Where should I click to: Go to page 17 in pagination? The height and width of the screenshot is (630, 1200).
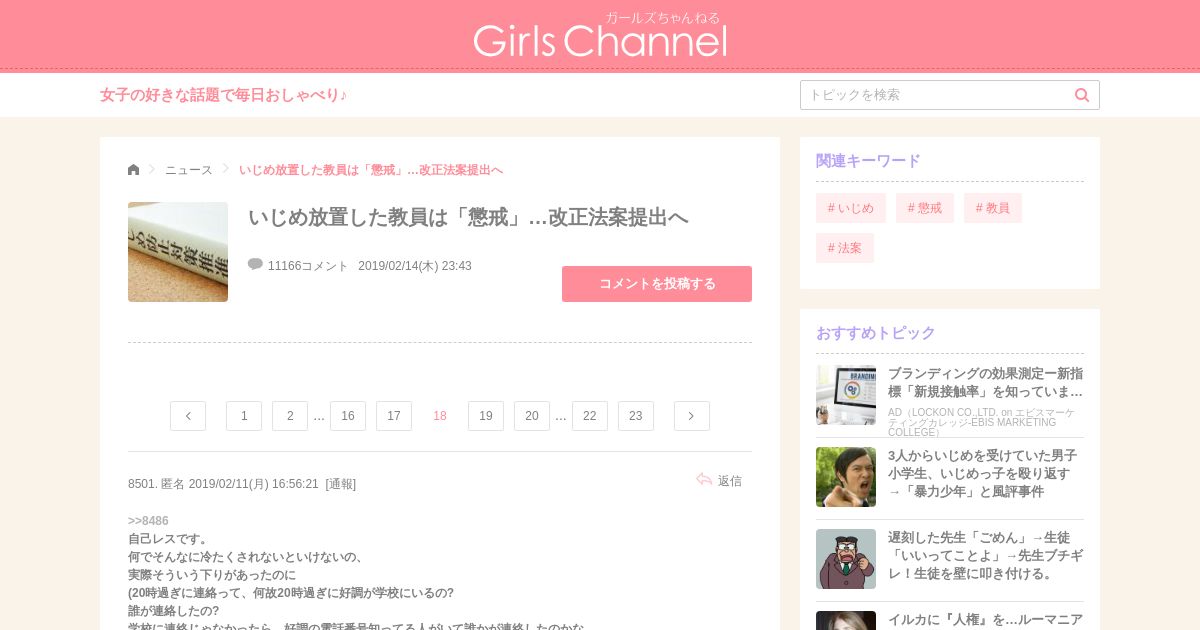click(394, 416)
